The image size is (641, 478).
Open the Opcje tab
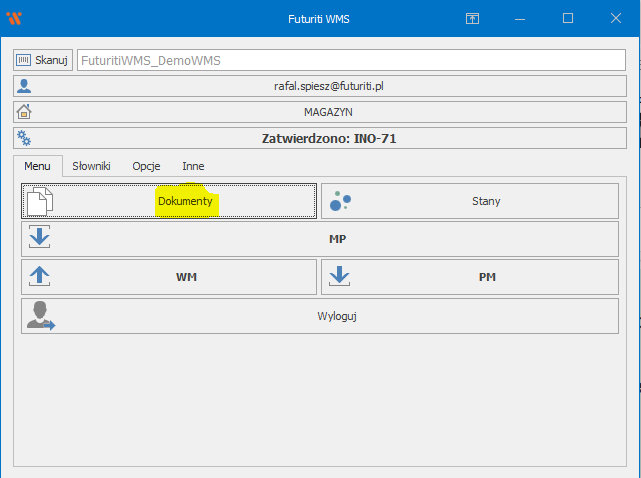pos(146,166)
